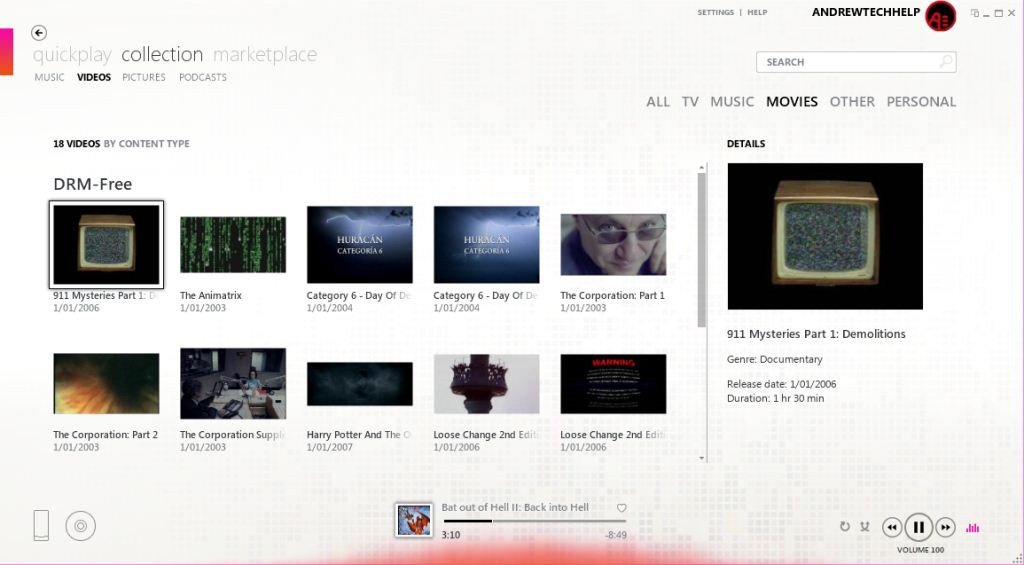
Task: Select Harry Potter And The video thumbnail
Action: point(360,384)
